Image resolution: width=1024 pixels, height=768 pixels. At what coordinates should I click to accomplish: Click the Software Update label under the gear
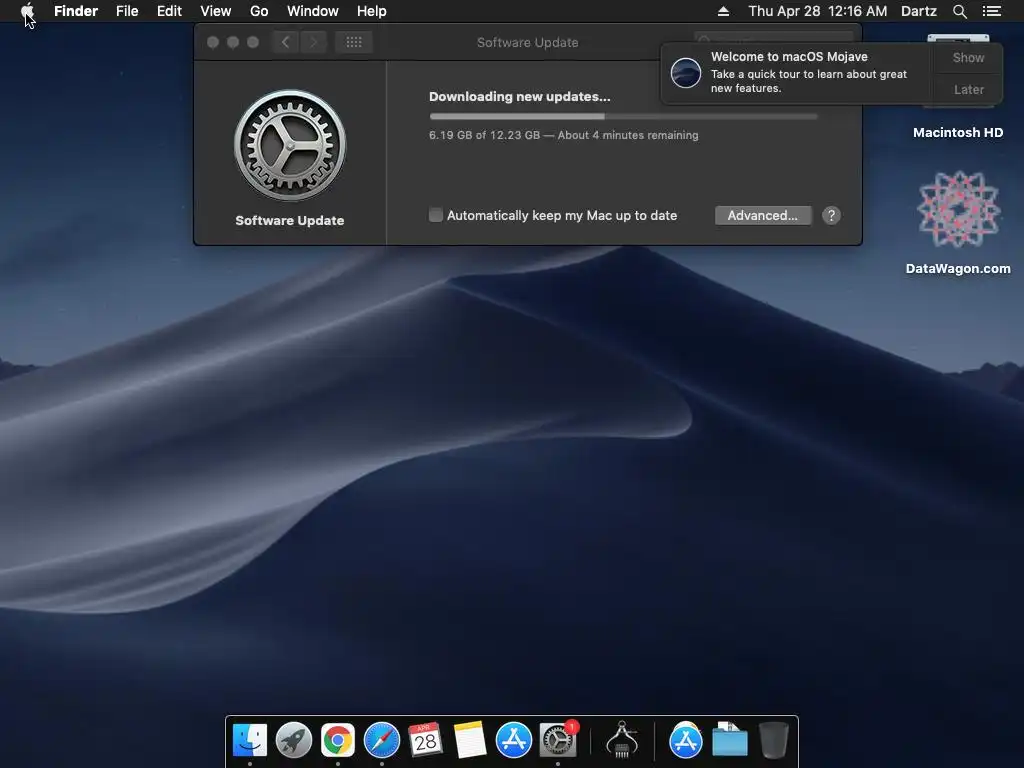(289, 221)
